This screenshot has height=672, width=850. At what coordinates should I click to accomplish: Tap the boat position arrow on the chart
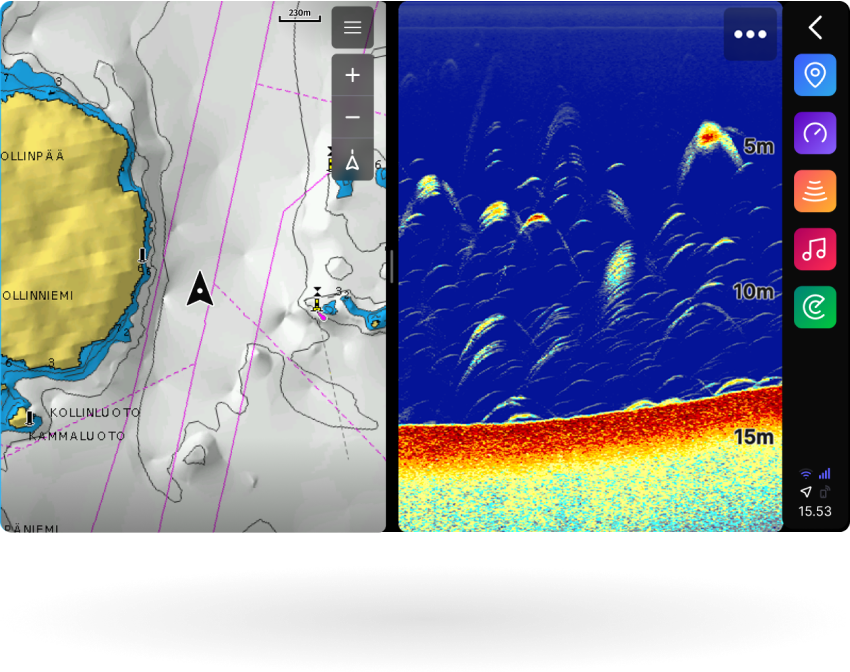pos(201,289)
